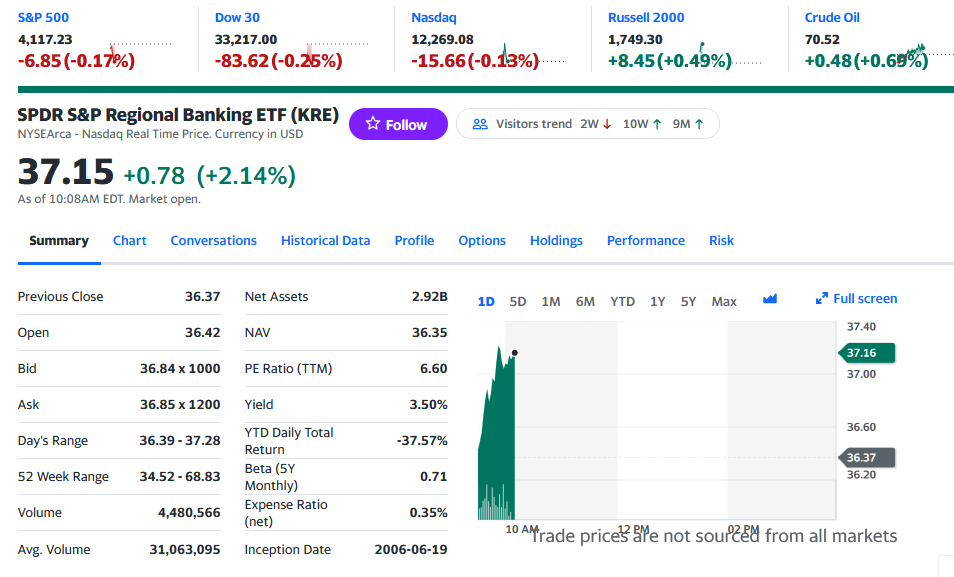Click the SPDR S&P Regional Banking ETF title

(178, 114)
